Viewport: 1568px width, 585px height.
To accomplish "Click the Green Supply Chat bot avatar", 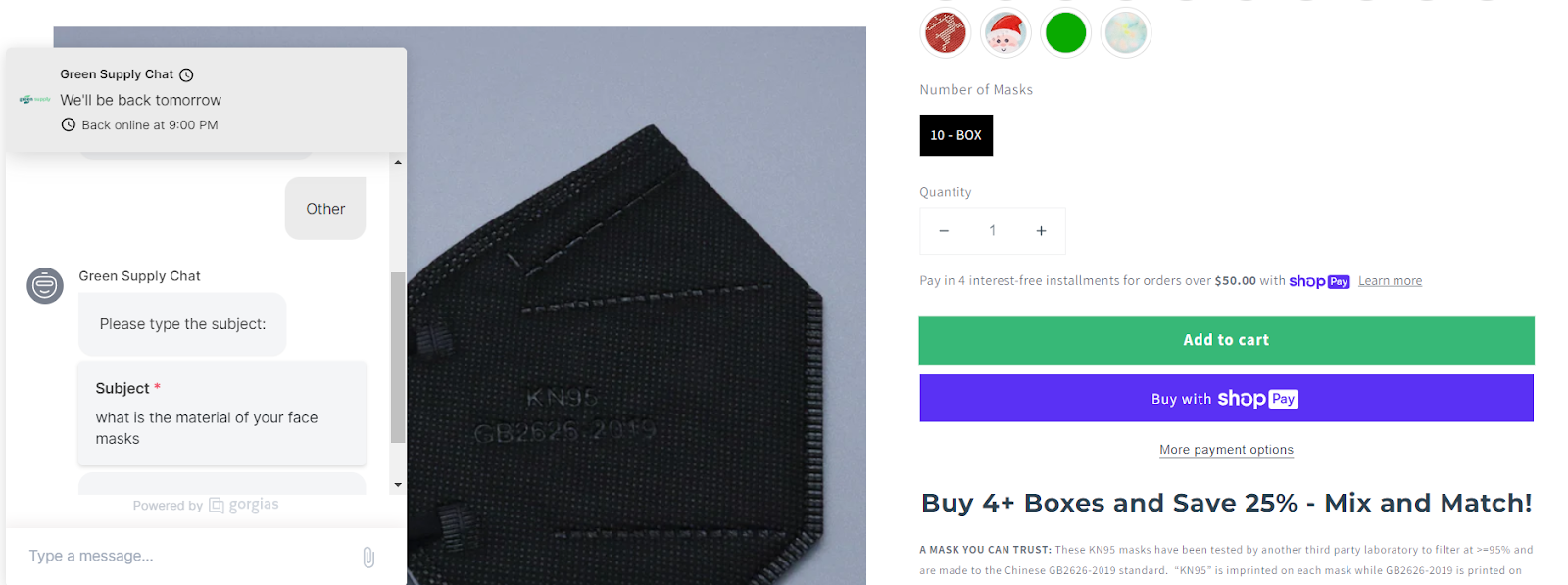I will click(x=45, y=286).
